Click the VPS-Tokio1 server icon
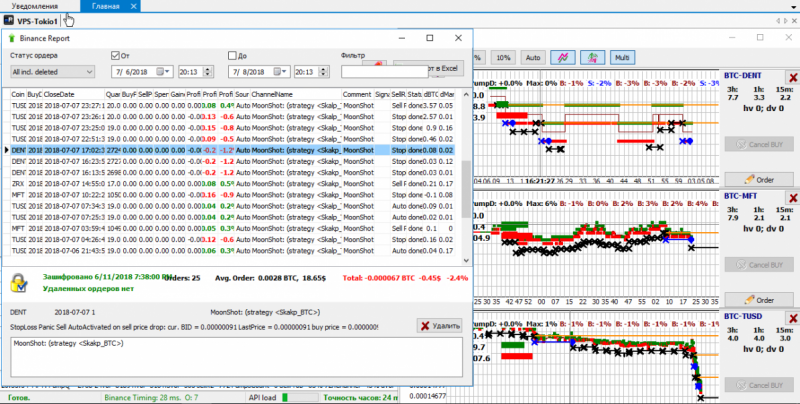 [9, 21]
